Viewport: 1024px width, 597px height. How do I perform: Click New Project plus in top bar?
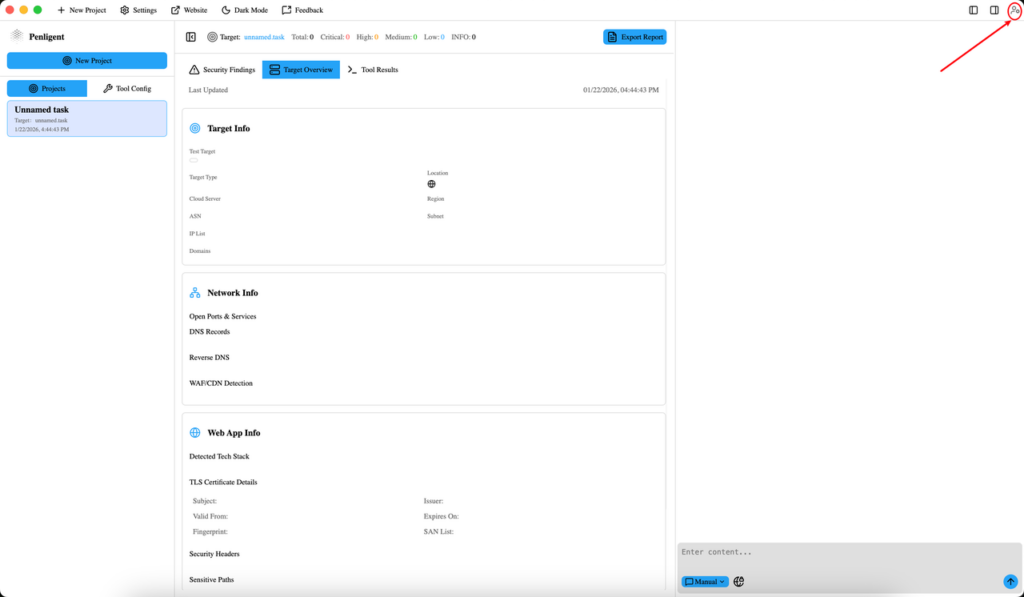click(x=81, y=10)
